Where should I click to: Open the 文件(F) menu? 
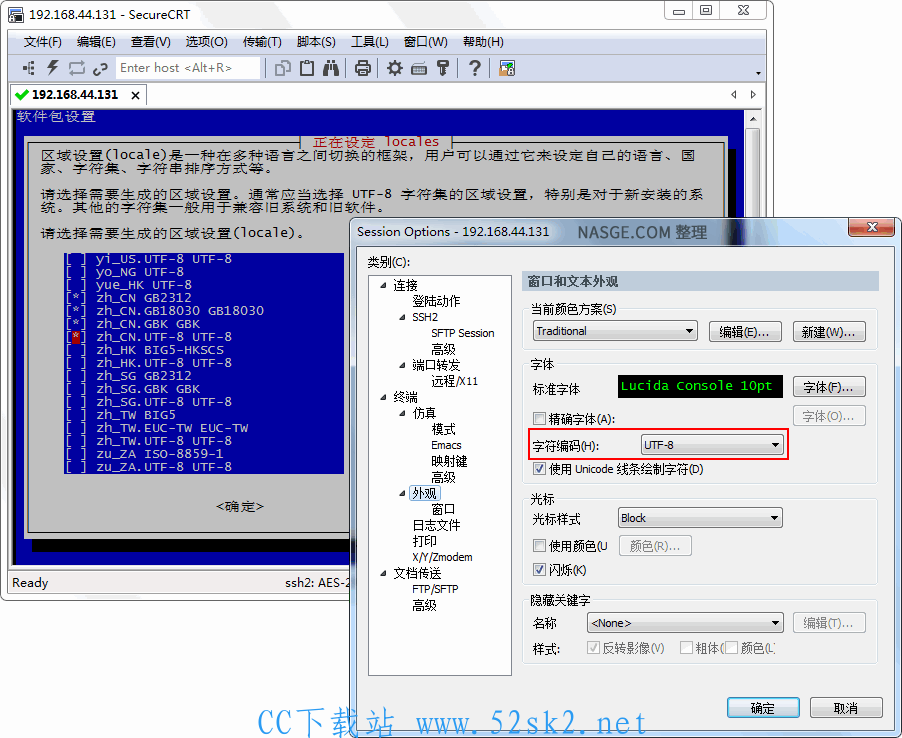(x=43, y=42)
